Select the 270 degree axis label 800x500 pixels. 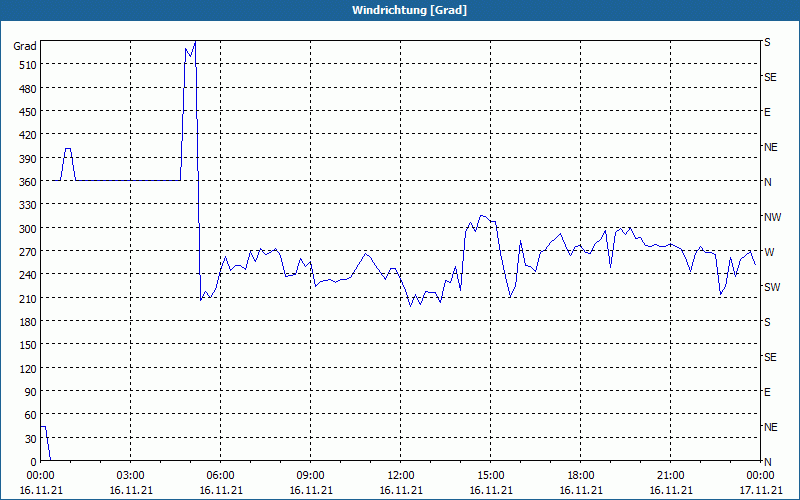tap(28, 252)
